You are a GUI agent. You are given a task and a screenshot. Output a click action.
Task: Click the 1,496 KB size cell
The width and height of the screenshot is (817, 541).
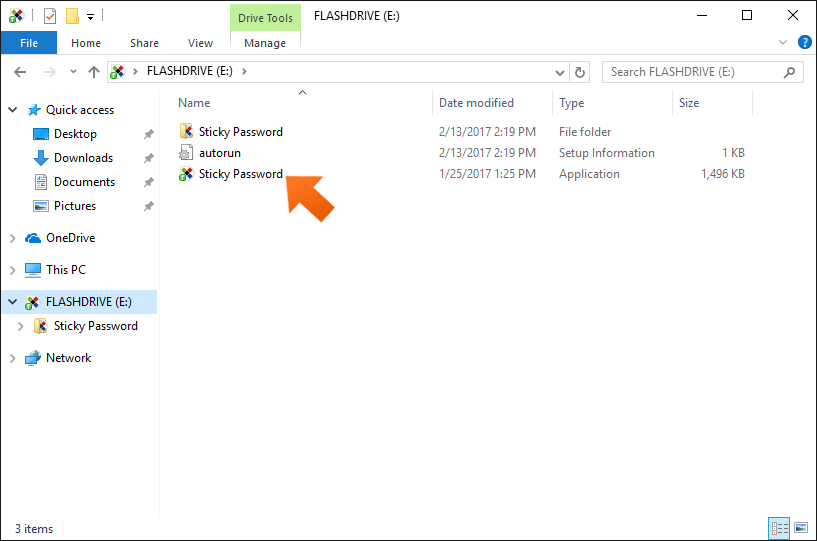tap(723, 174)
